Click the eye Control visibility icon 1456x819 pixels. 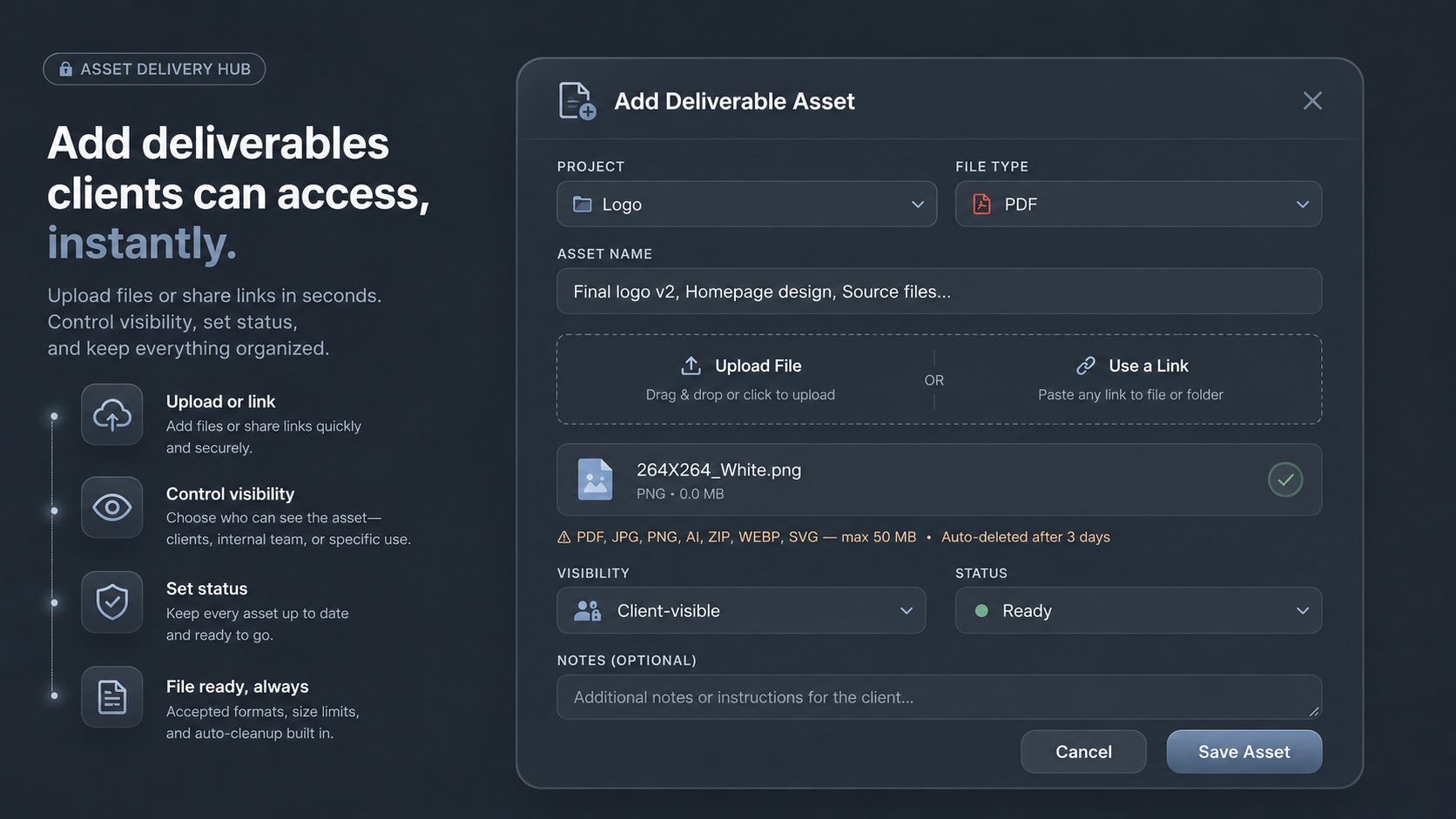(x=112, y=507)
